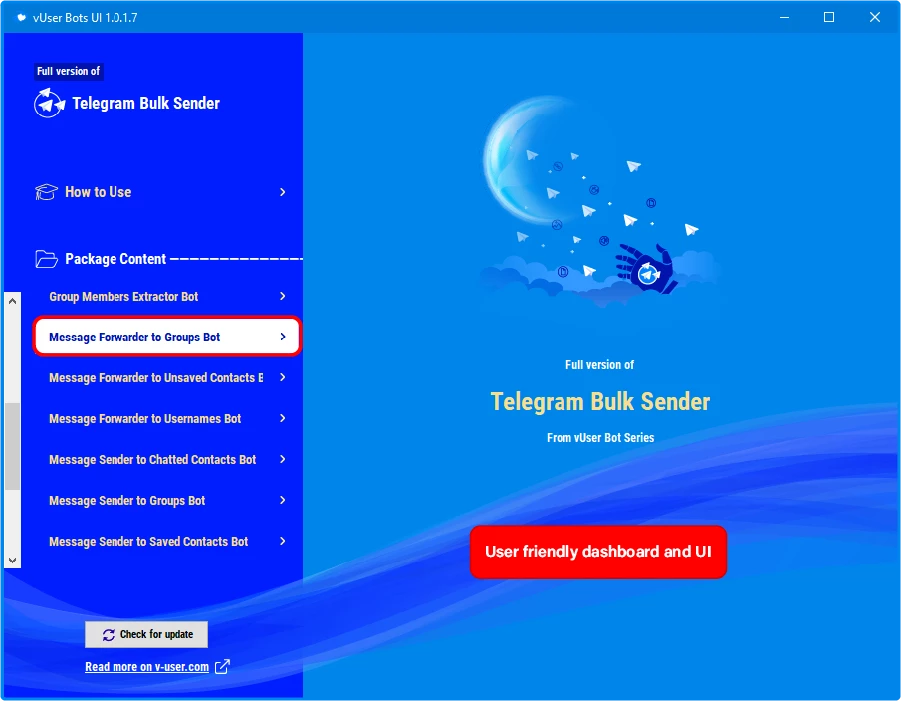
Task: Click the large yellow Telegram Bulk Sender heading
Action: click(600, 402)
